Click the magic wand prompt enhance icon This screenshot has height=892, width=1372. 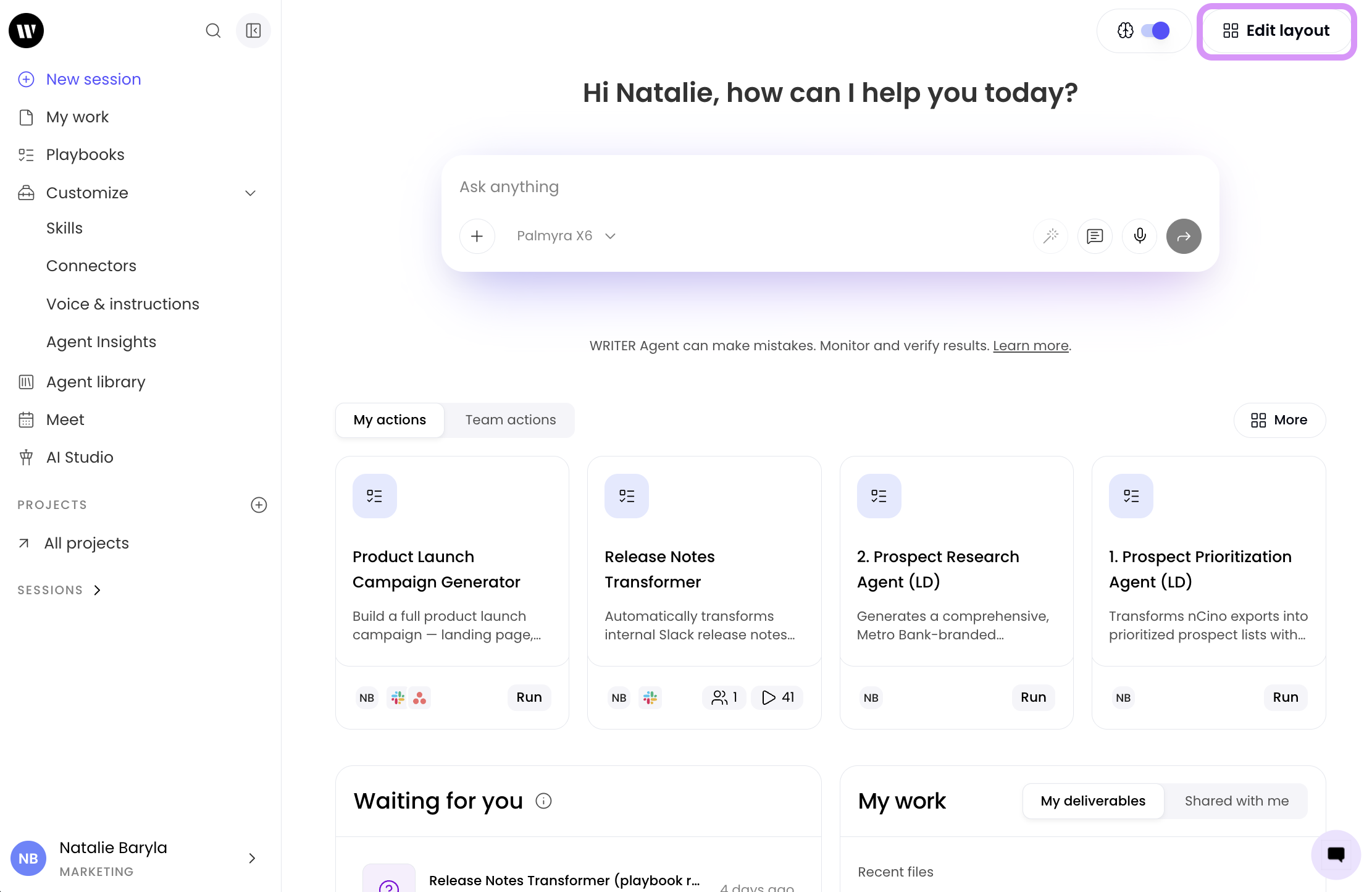tap(1050, 236)
